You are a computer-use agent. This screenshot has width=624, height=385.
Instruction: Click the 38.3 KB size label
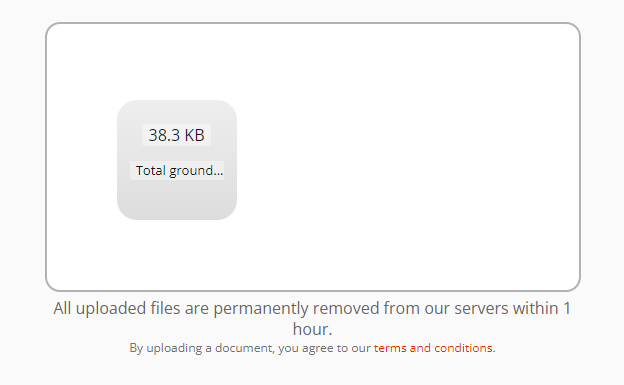[176, 135]
